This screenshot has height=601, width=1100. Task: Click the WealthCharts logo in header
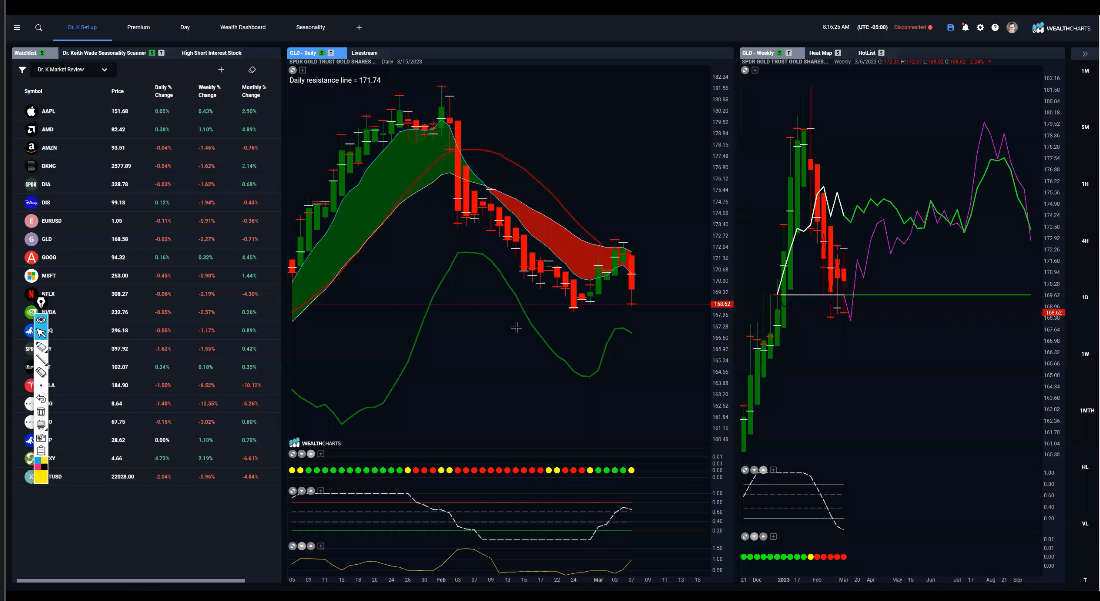pyautogui.click(x=1061, y=28)
